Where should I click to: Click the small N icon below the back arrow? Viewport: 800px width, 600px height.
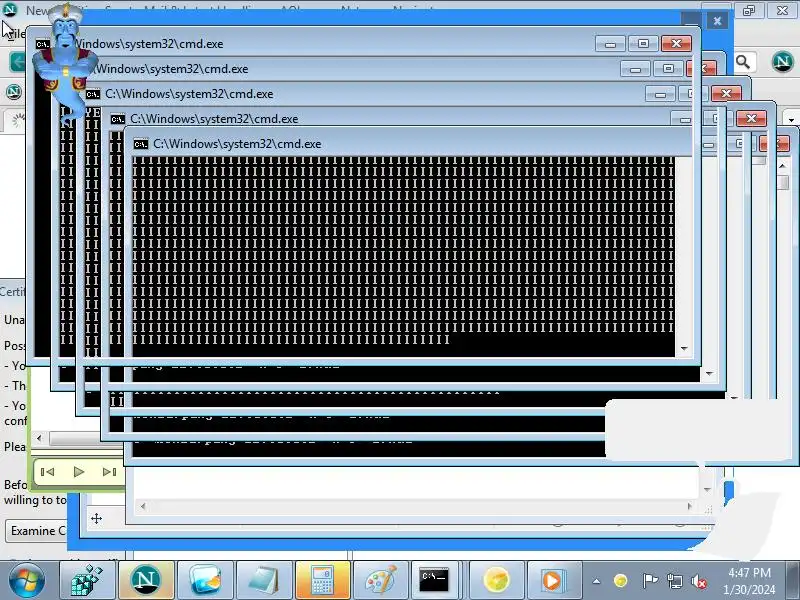tap(13, 92)
